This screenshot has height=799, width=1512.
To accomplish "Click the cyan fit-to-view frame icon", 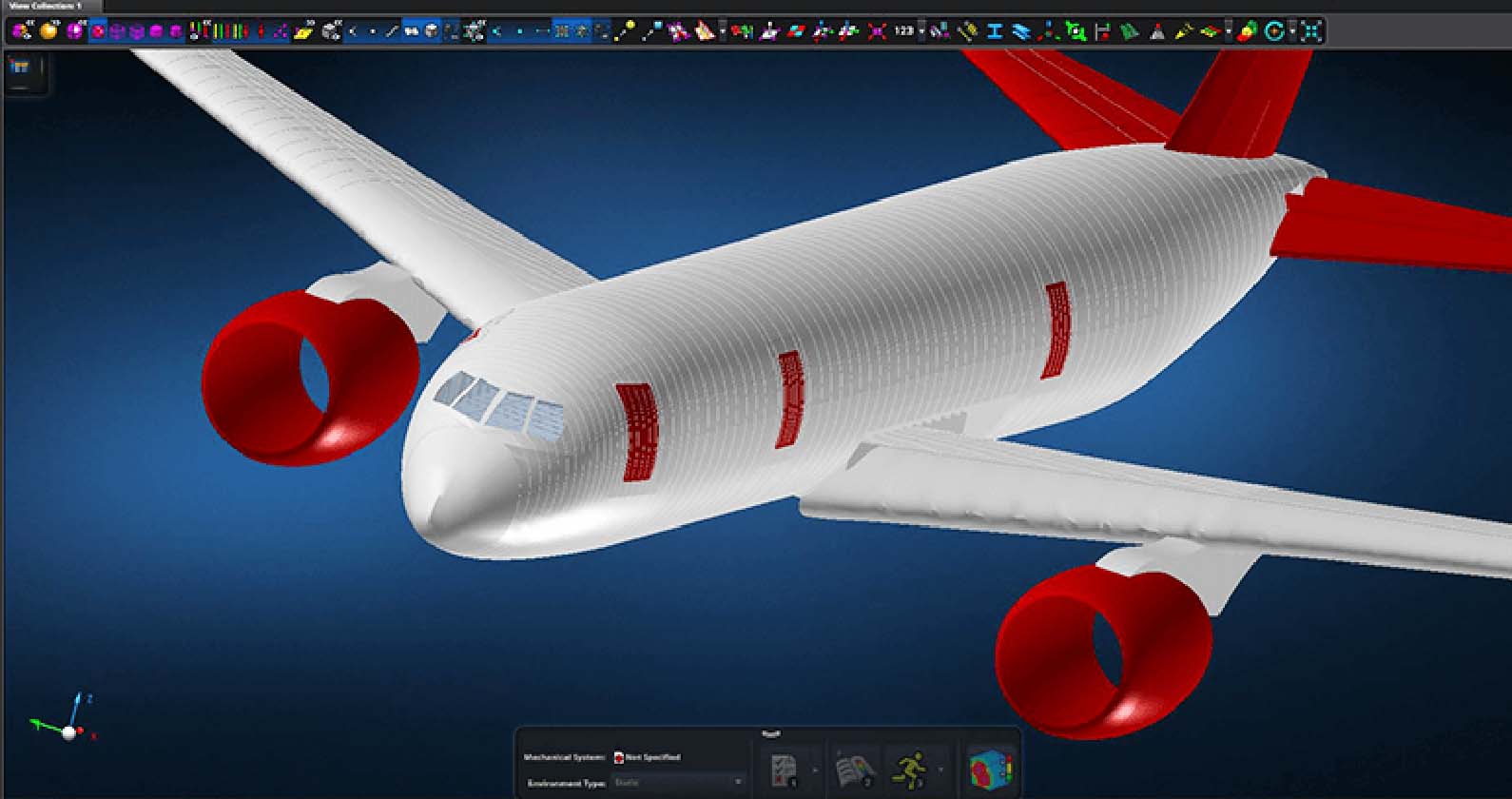I will pos(1311,31).
